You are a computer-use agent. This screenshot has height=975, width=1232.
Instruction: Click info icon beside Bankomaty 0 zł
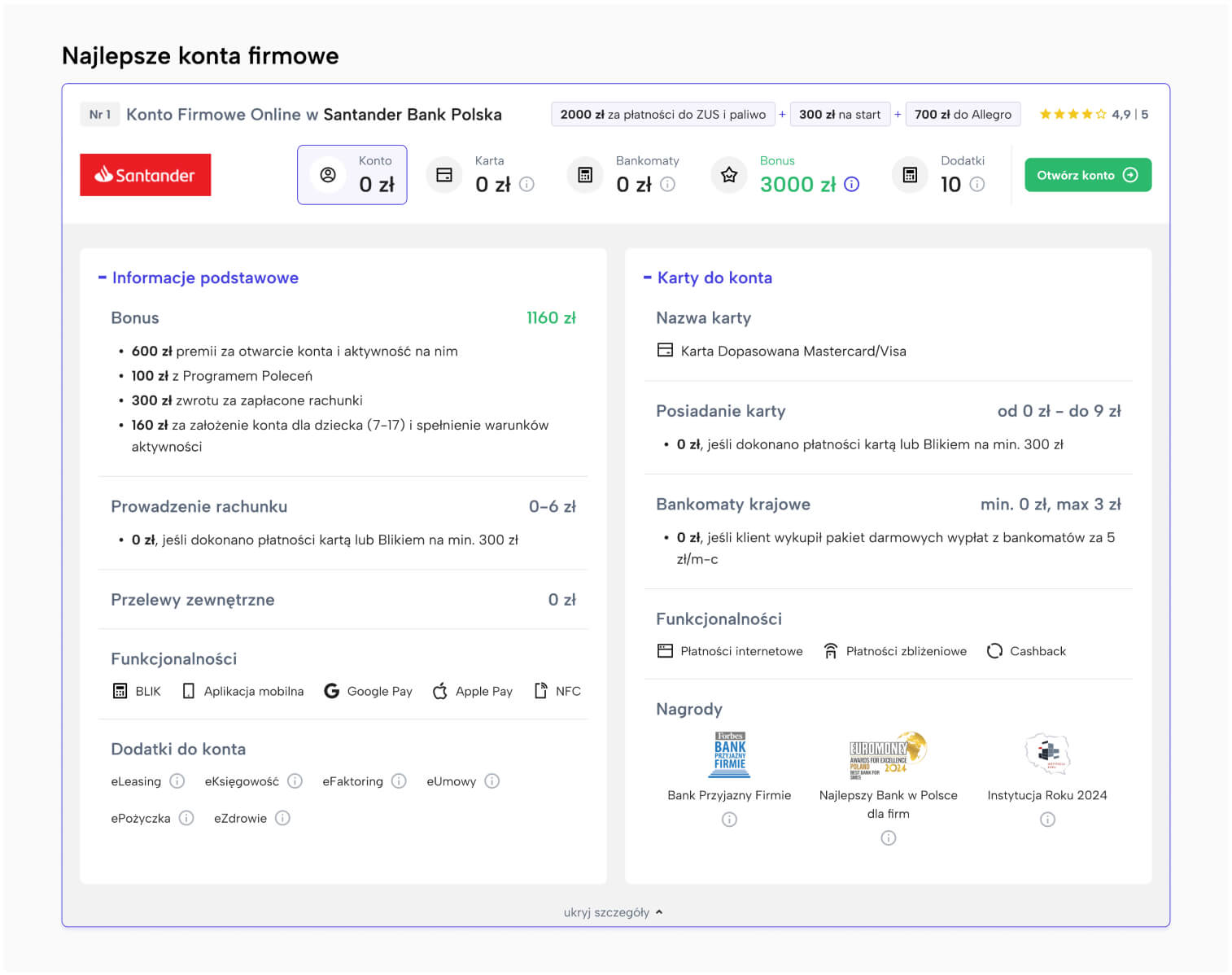point(667,185)
